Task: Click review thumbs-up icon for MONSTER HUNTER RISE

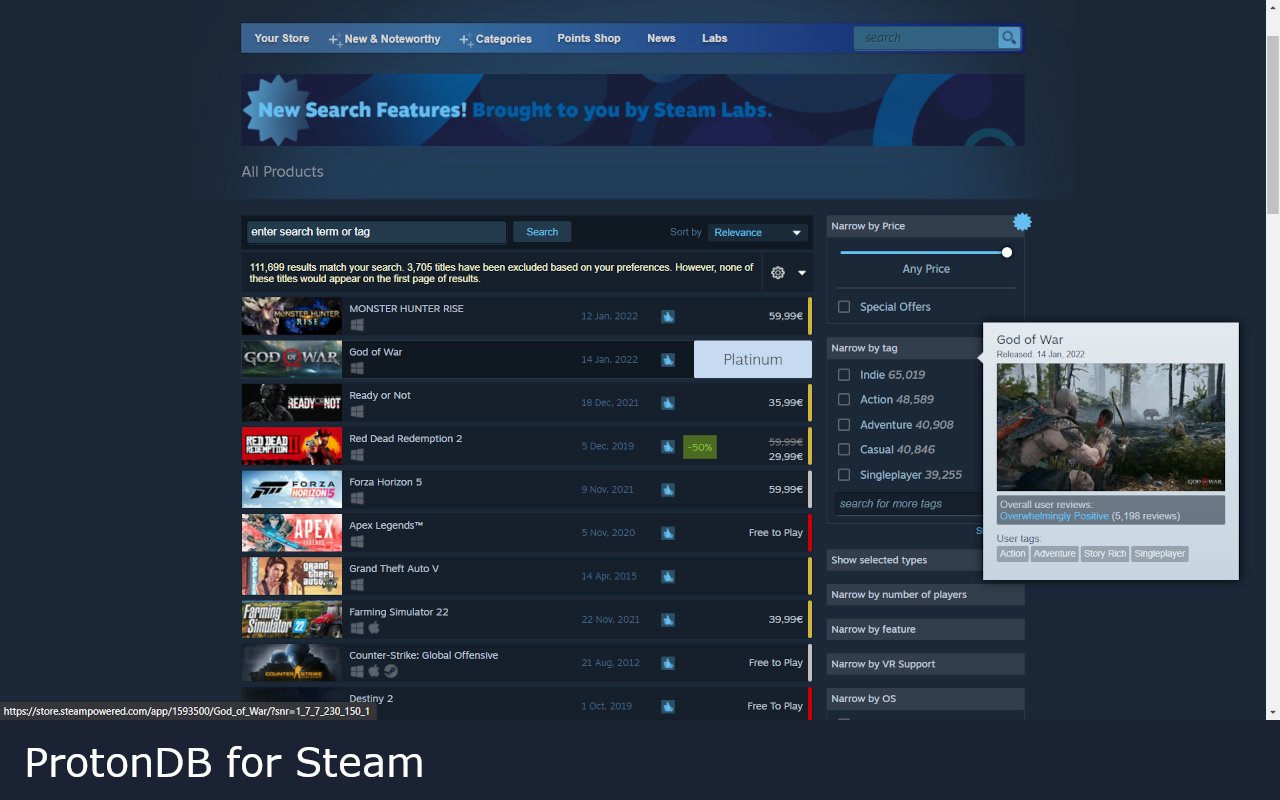Action: click(x=667, y=316)
